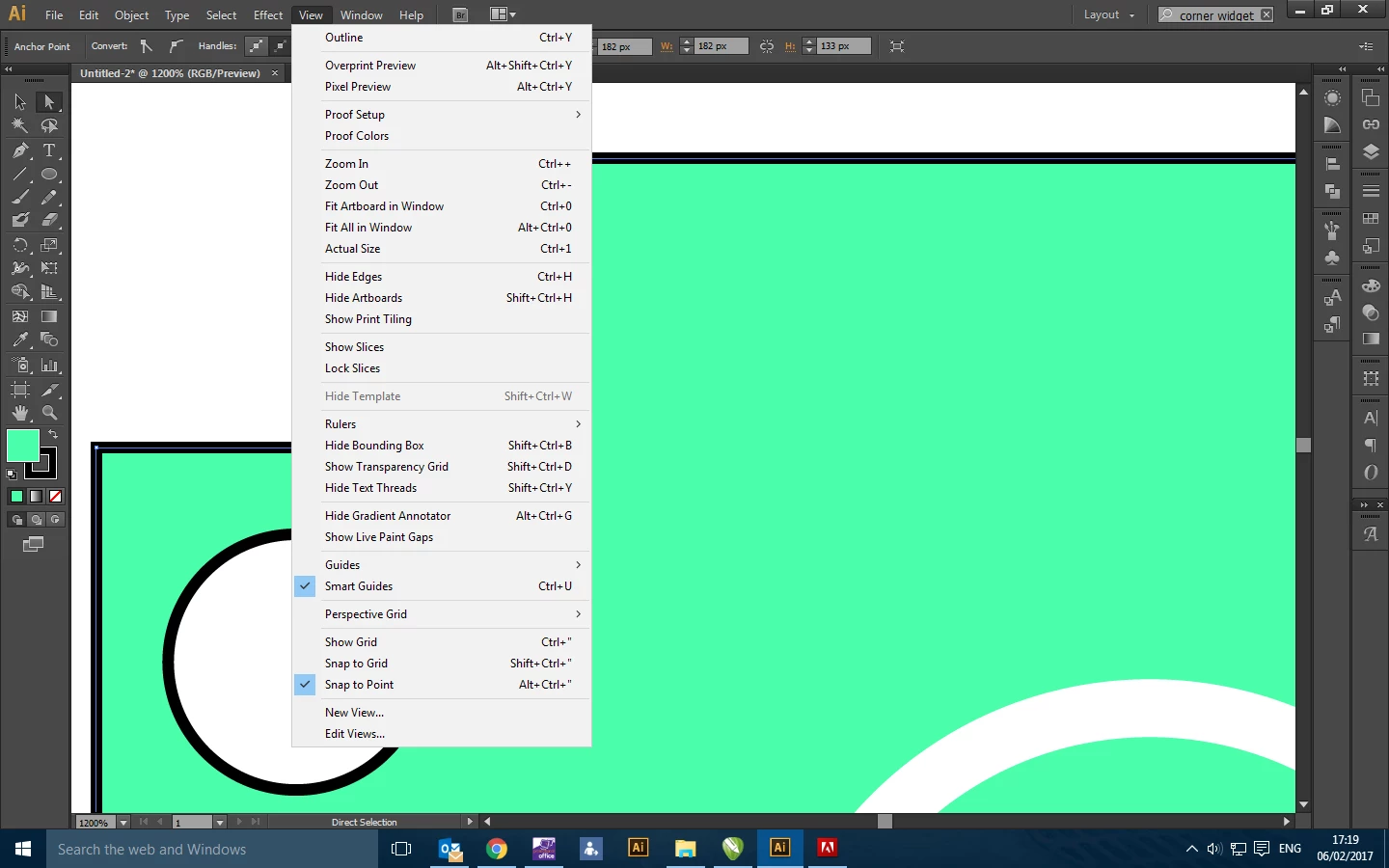Enable Snap to Grid

point(442,664)
